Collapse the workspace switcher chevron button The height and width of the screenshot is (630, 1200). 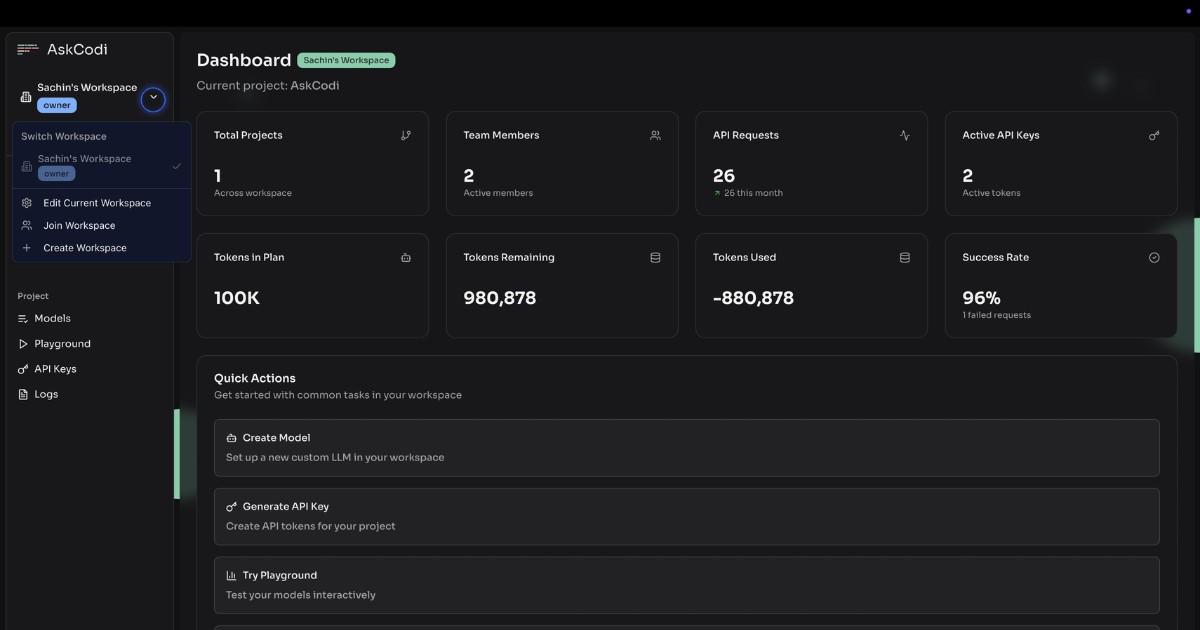tap(153, 98)
